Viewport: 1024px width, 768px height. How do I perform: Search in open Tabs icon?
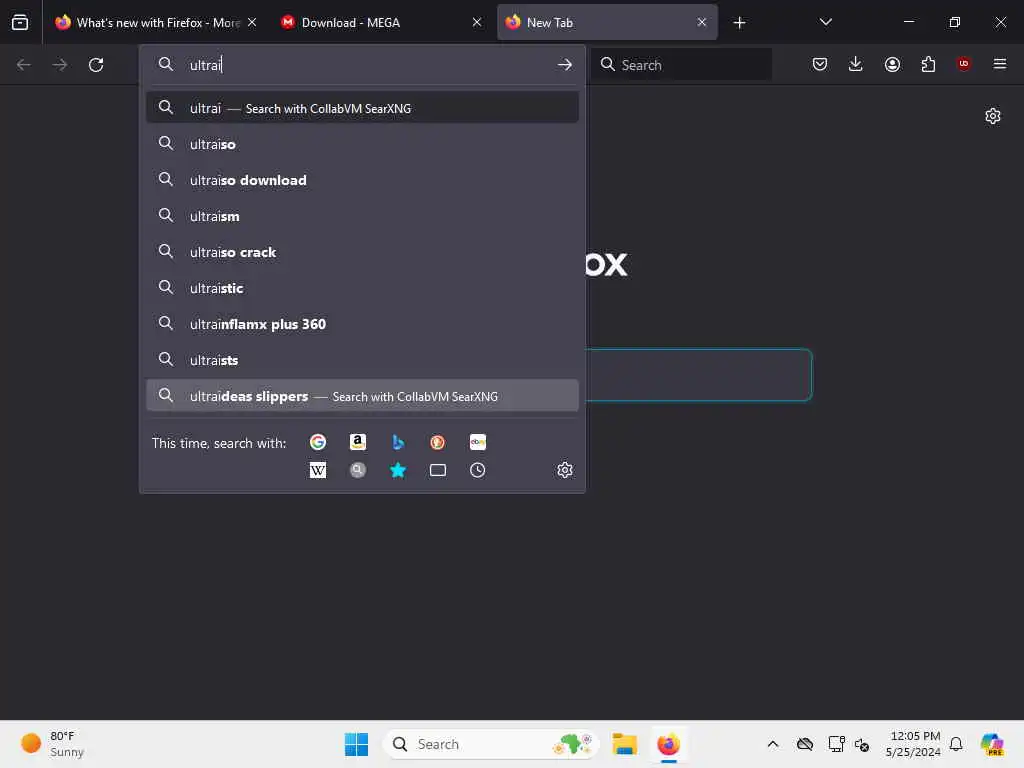pyautogui.click(x=438, y=470)
